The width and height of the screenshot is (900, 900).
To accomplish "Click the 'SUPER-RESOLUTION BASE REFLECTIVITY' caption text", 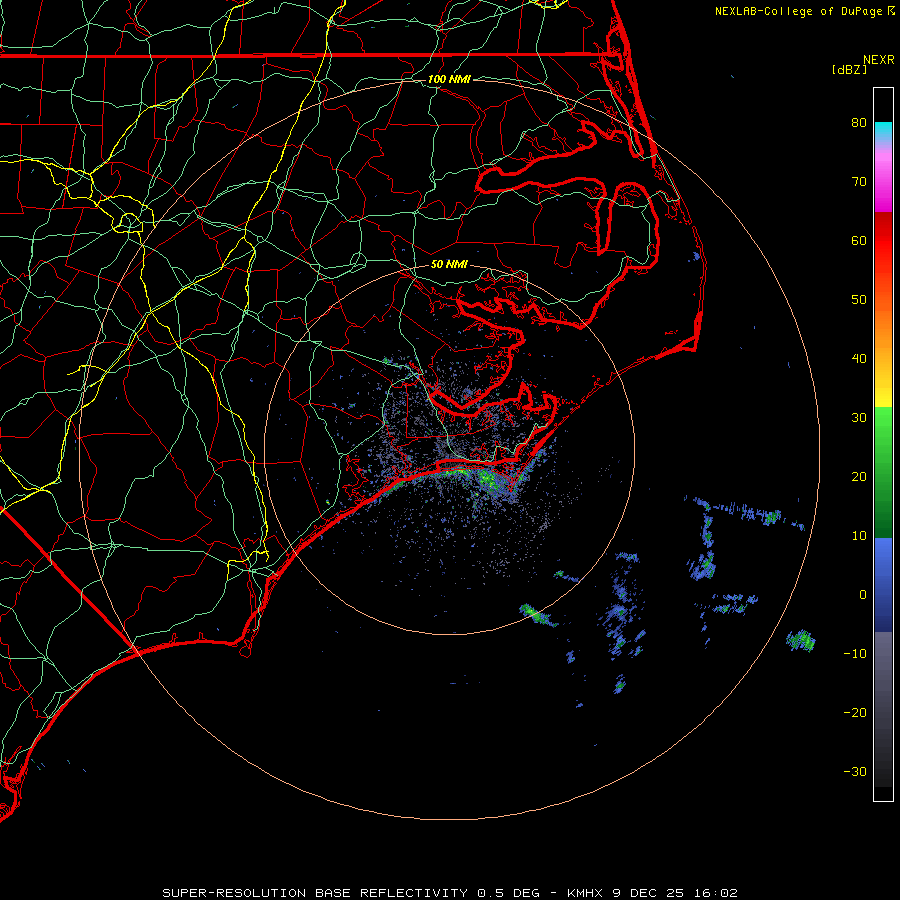I will tap(315, 893).
